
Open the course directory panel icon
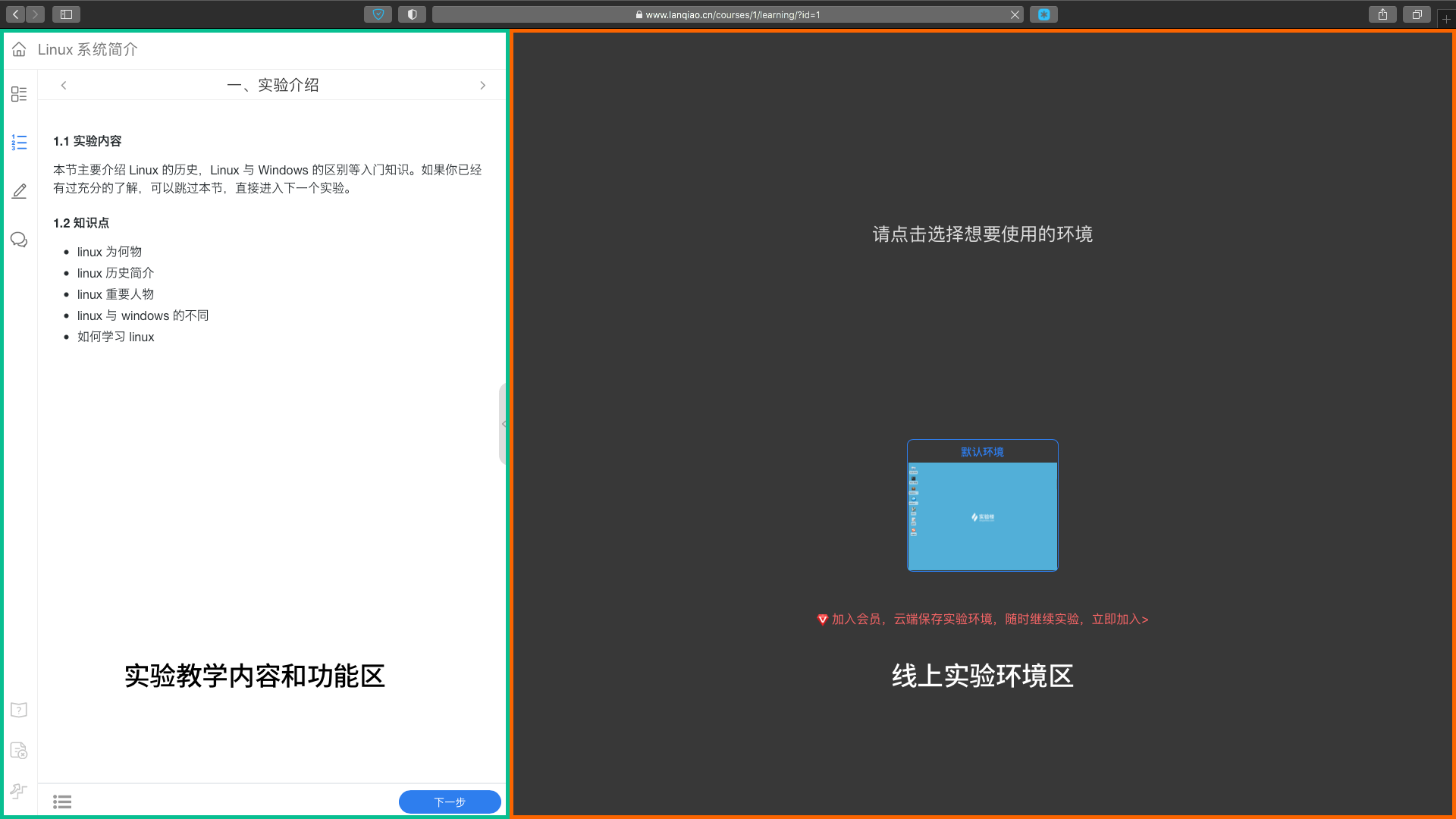[x=19, y=94]
